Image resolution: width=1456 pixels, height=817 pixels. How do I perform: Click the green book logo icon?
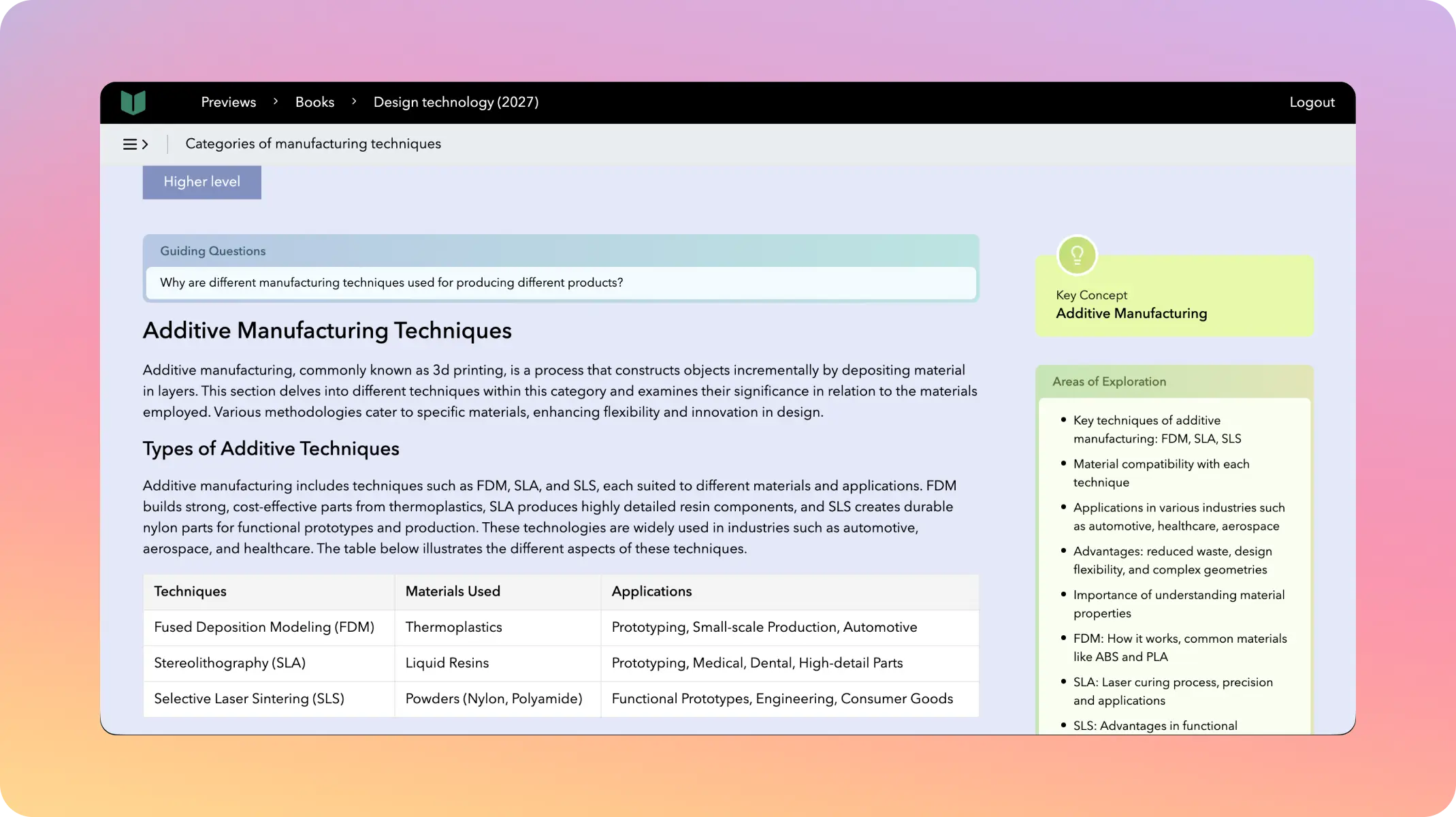tap(133, 102)
